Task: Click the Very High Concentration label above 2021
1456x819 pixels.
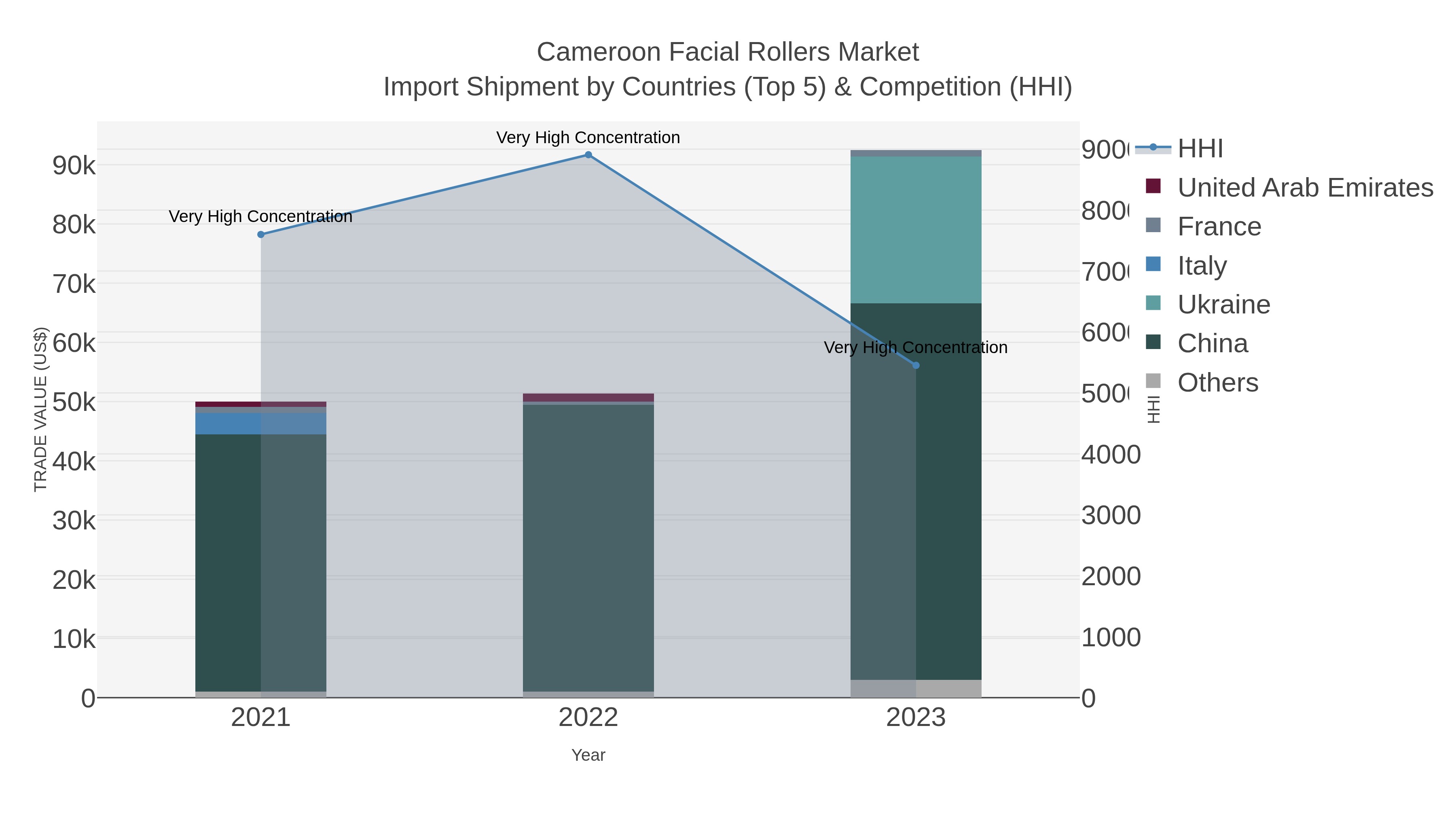Action: (x=260, y=216)
